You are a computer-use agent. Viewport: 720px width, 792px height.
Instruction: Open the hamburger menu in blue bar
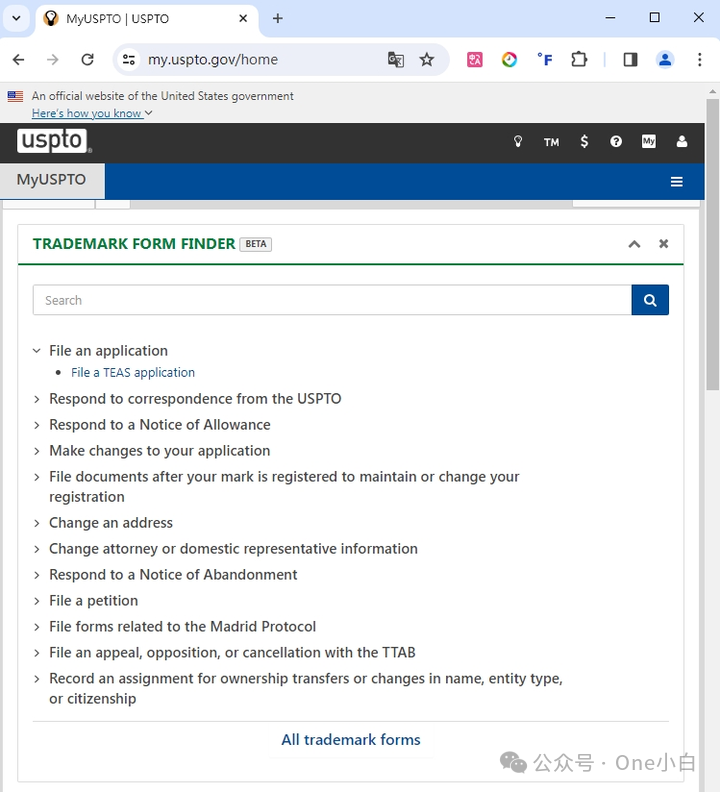click(x=677, y=182)
